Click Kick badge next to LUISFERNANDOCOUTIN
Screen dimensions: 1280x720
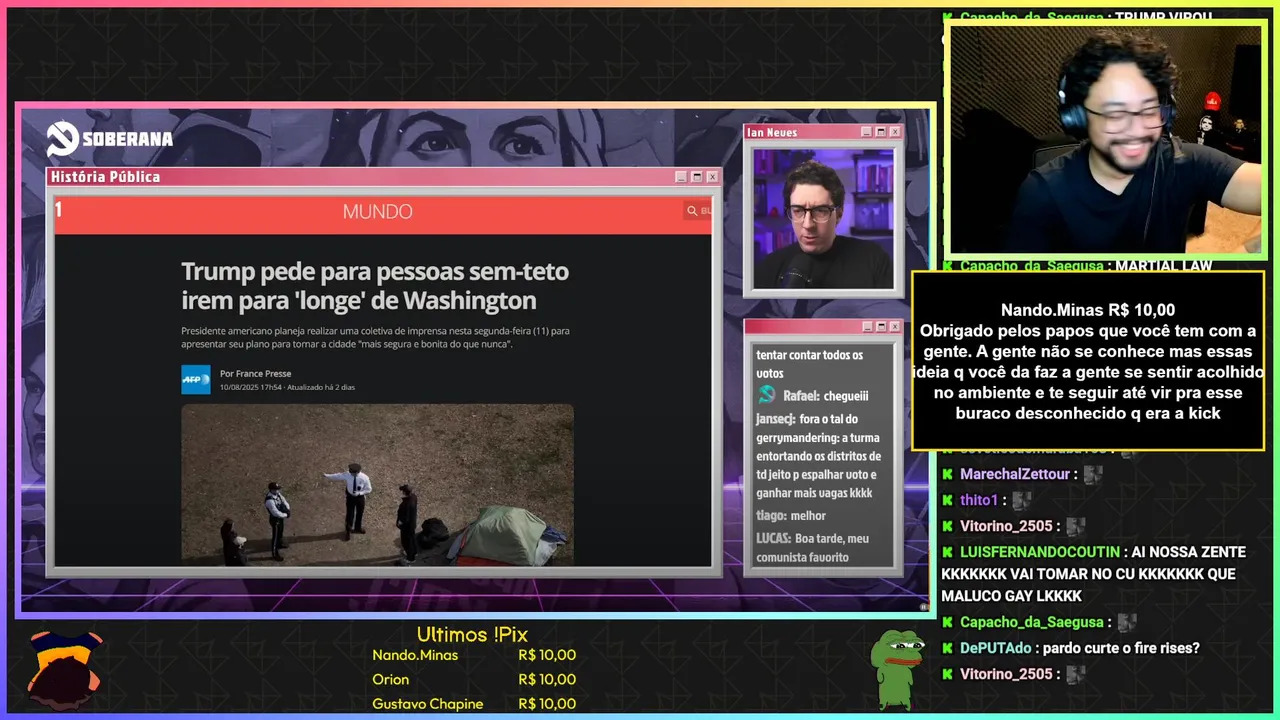pos(947,552)
